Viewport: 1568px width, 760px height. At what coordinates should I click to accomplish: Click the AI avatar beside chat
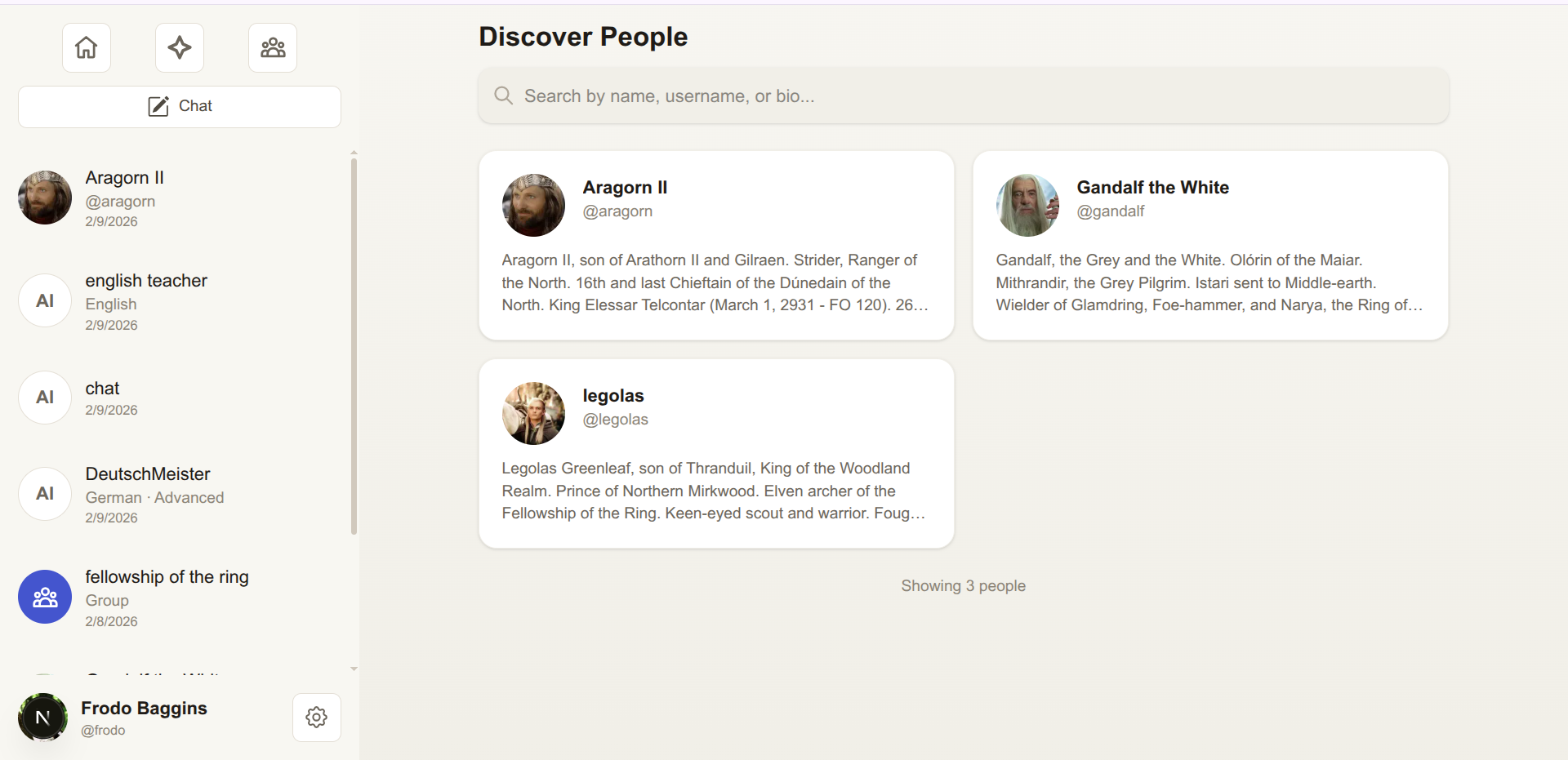click(45, 398)
